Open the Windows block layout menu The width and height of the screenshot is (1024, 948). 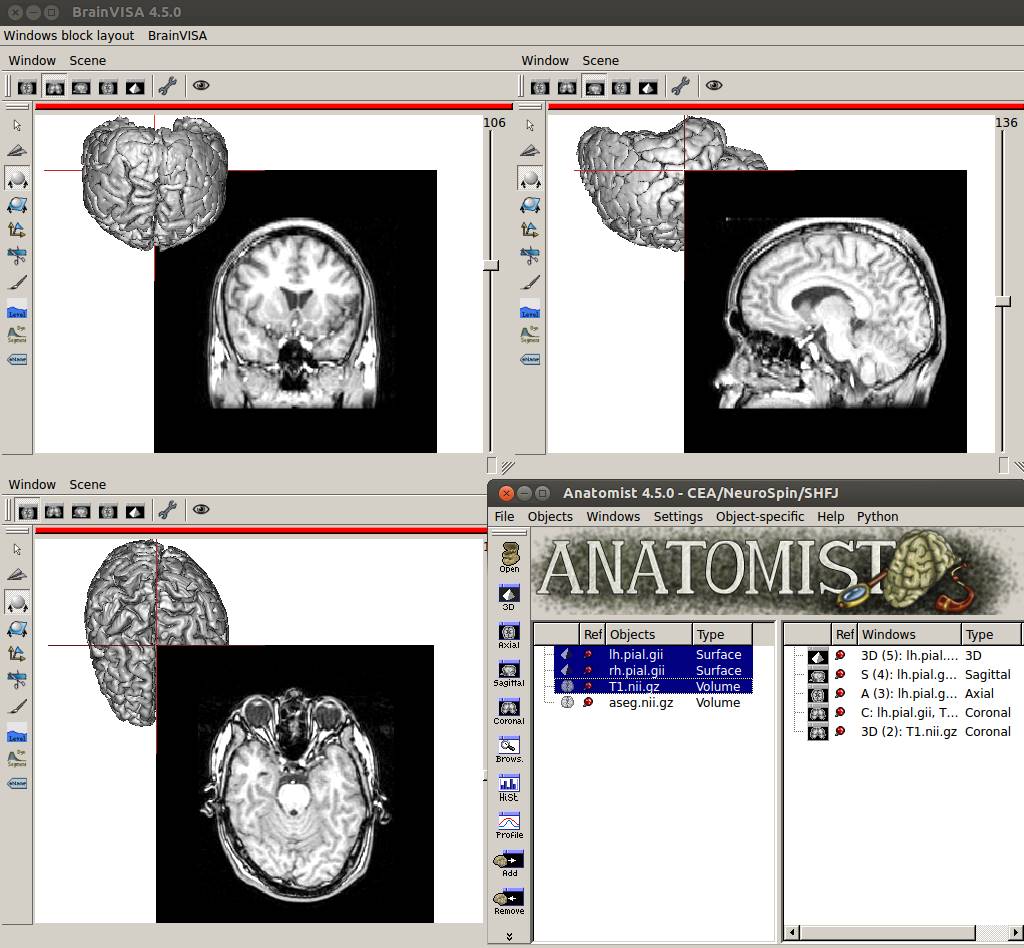69,35
